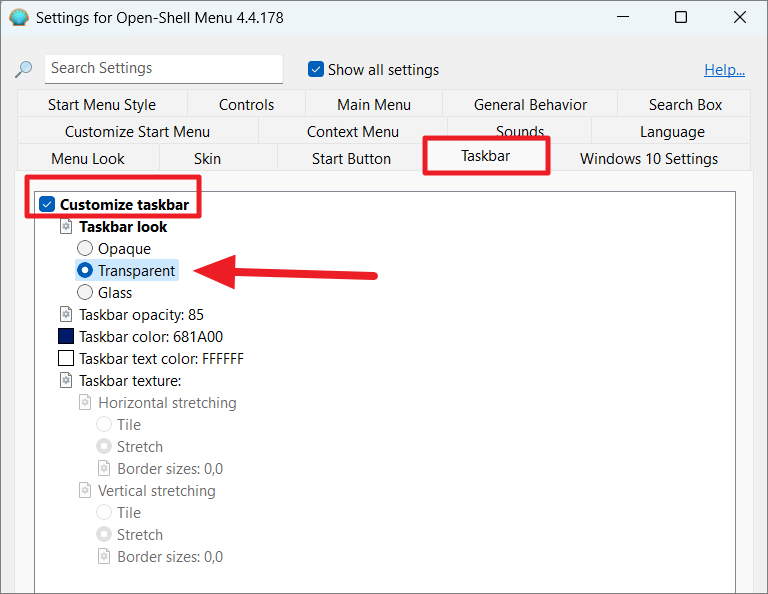Switch to the Controls tab
This screenshot has width=768, height=594.
click(x=246, y=104)
